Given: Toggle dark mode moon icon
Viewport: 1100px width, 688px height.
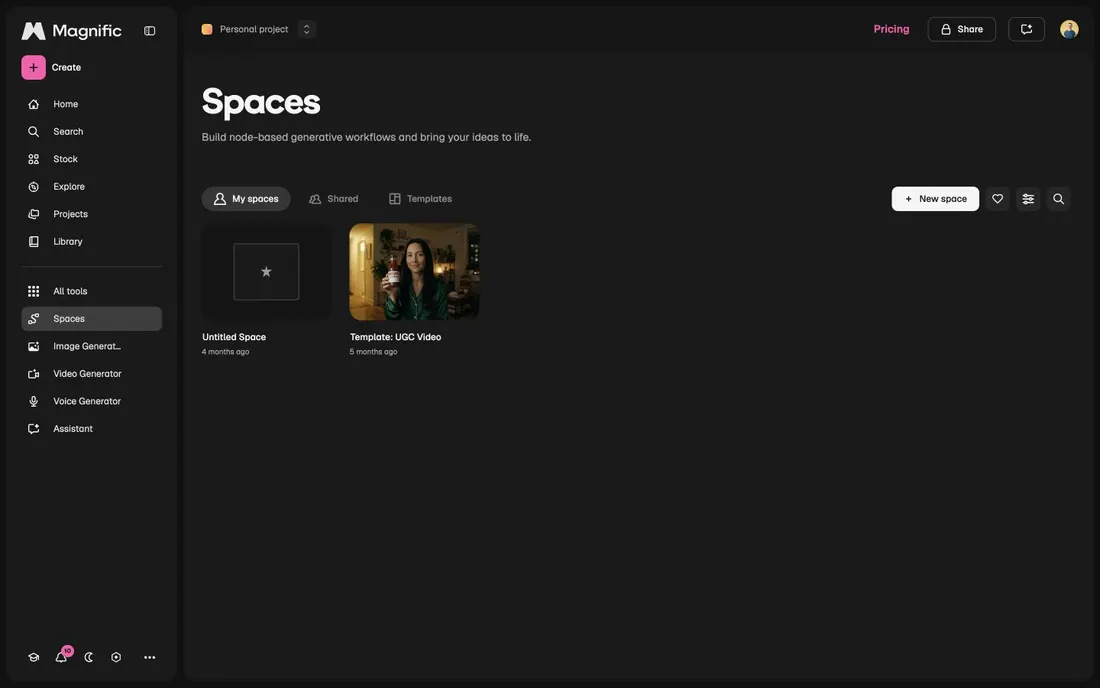Looking at the screenshot, I should 88,657.
